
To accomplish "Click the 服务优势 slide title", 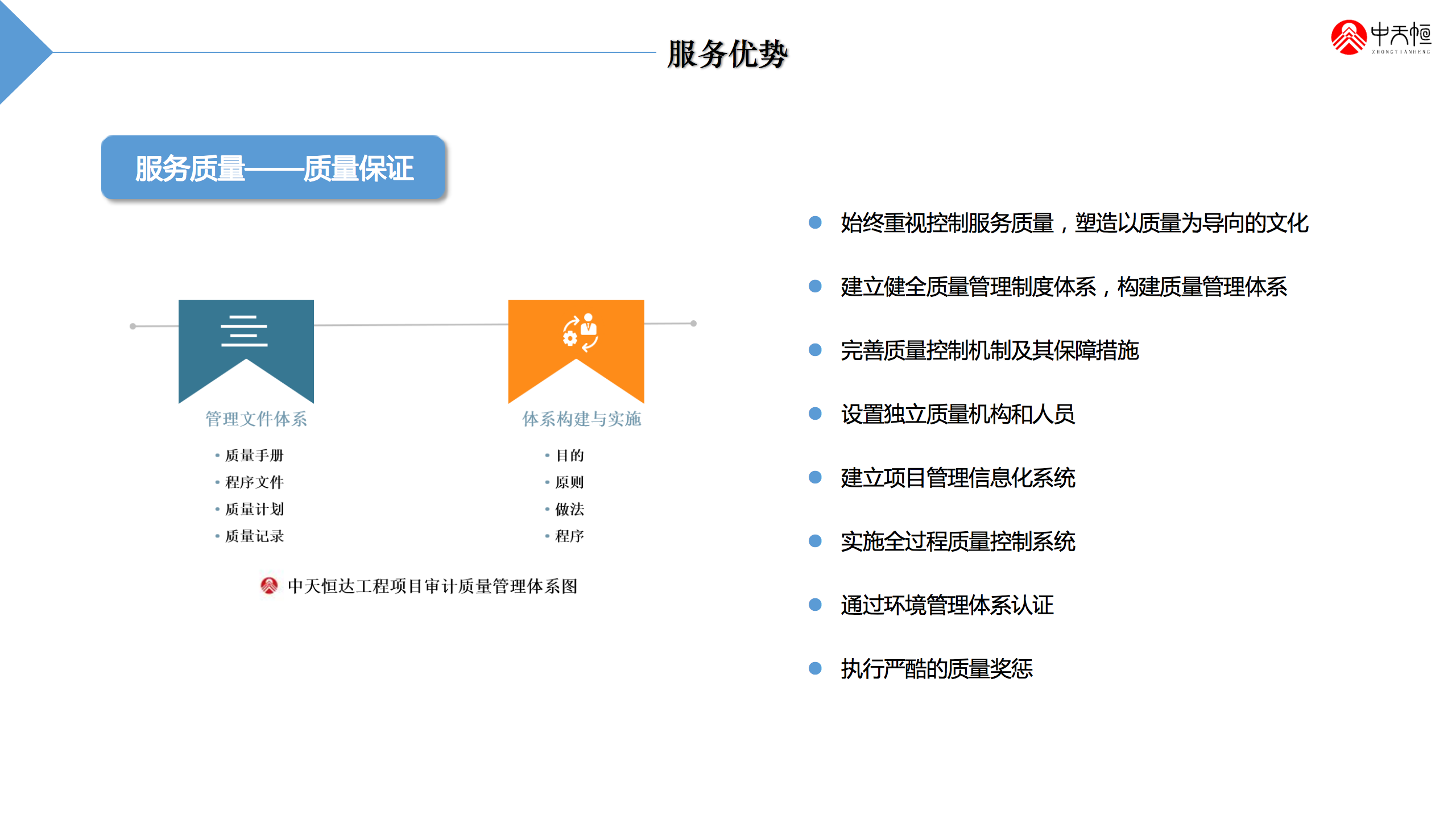I will tap(727, 54).
